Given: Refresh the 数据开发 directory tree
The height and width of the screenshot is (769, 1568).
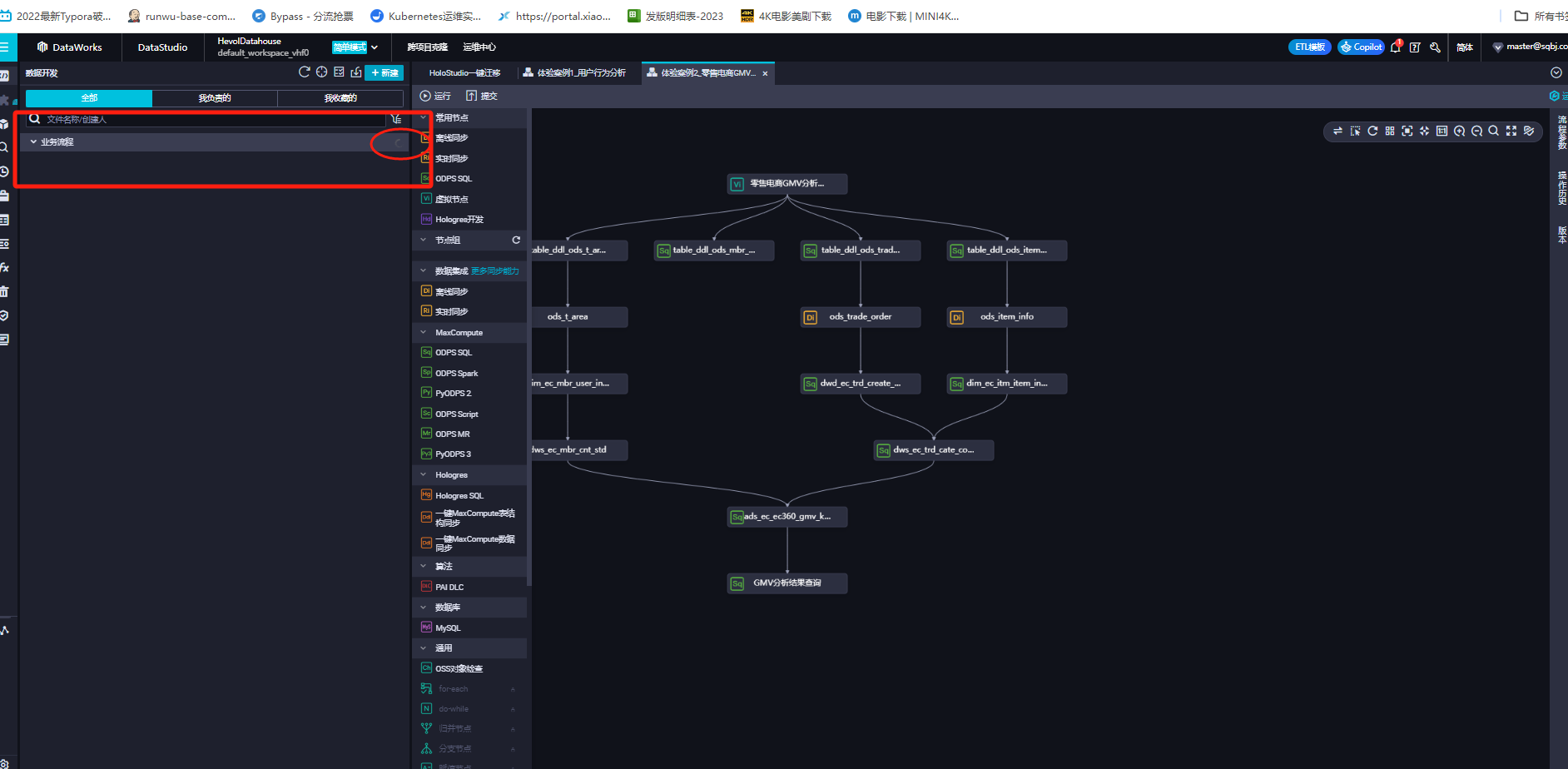Looking at the screenshot, I should [305, 72].
